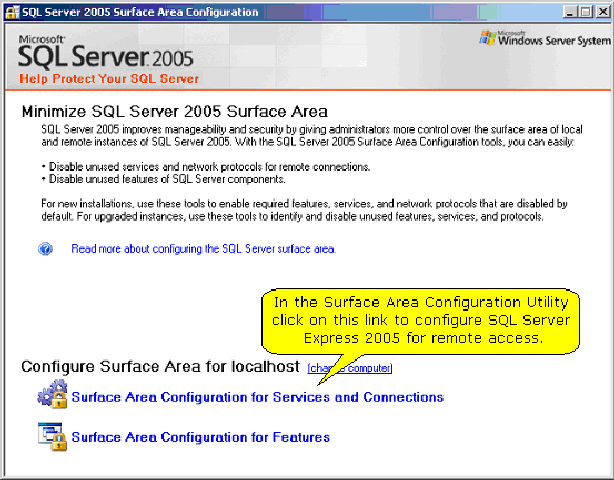Image resolution: width=614 pixels, height=480 pixels.
Task: Read more about configuring the SQL Server surface area
Action: click(x=204, y=249)
